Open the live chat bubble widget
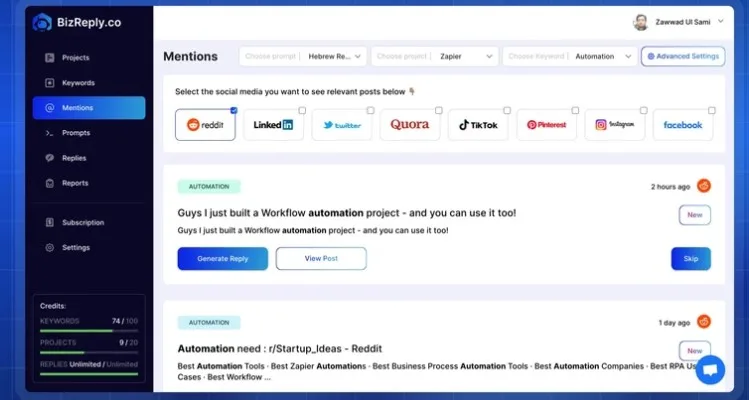 tap(710, 370)
